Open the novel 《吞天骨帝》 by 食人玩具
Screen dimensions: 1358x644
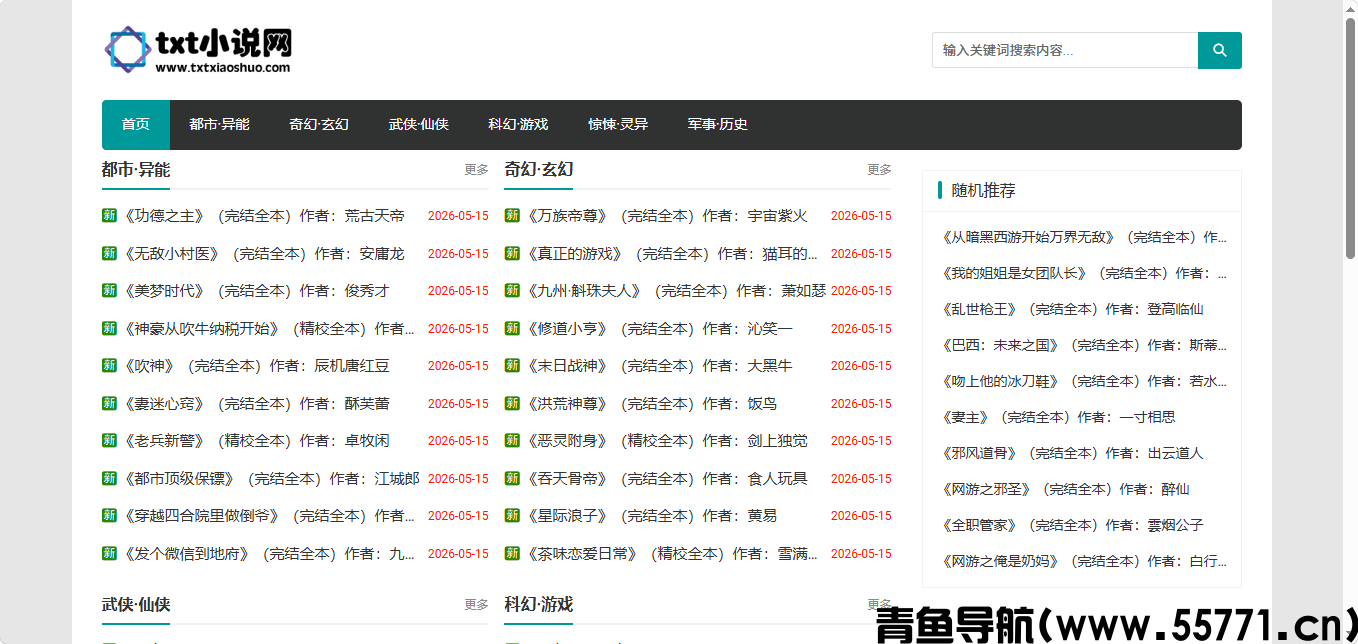point(666,478)
